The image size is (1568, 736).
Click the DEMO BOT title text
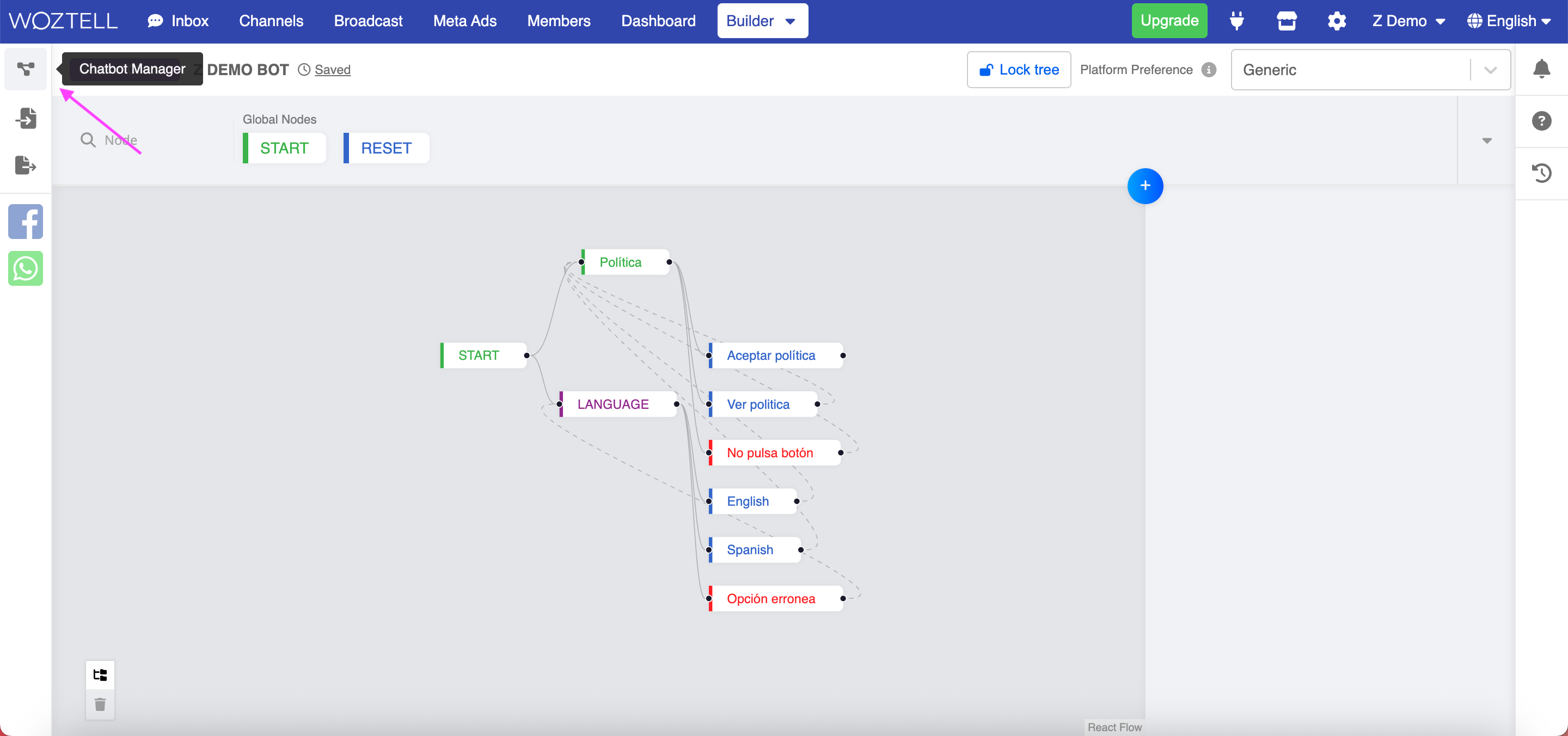point(247,70)
